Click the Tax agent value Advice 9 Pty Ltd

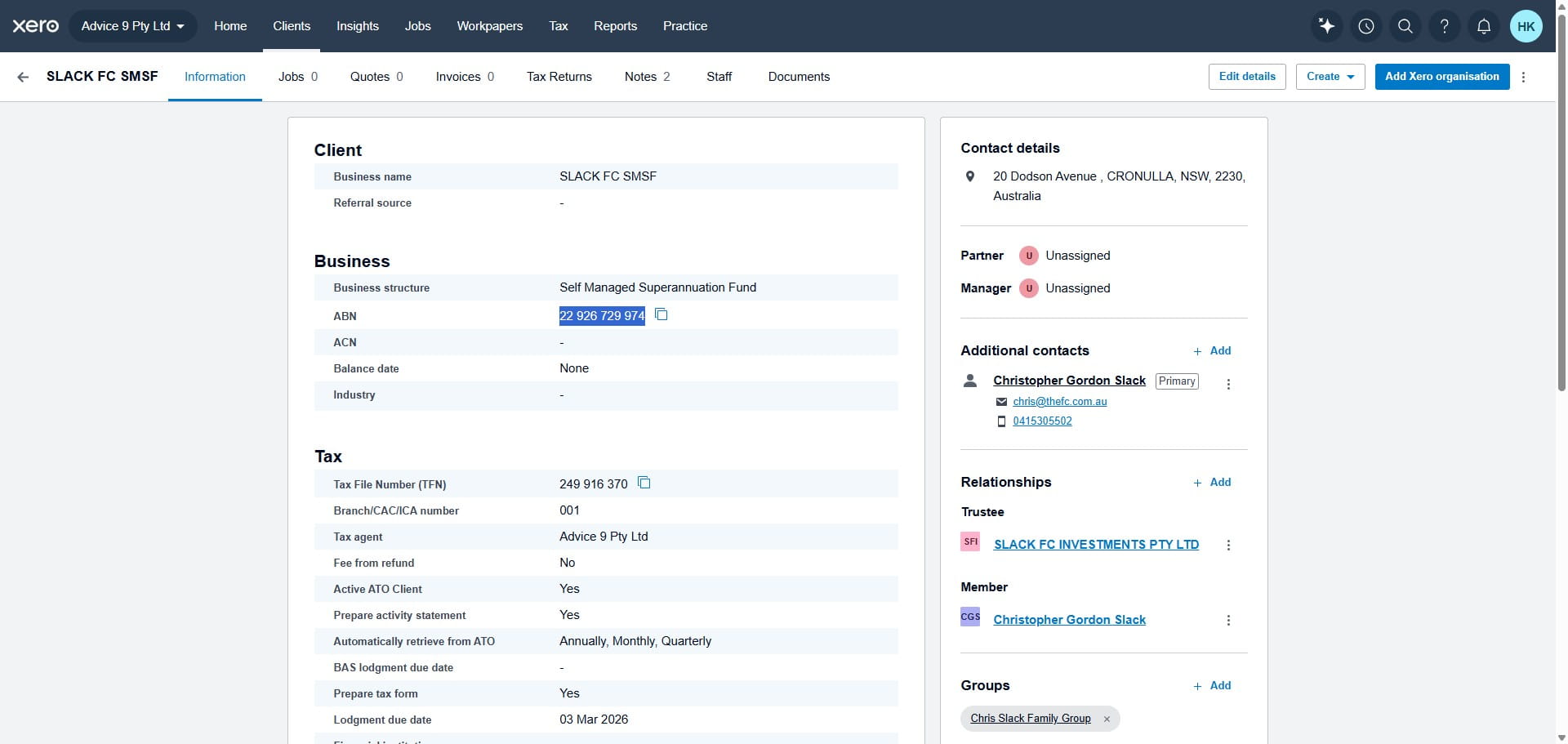[604, 537]
